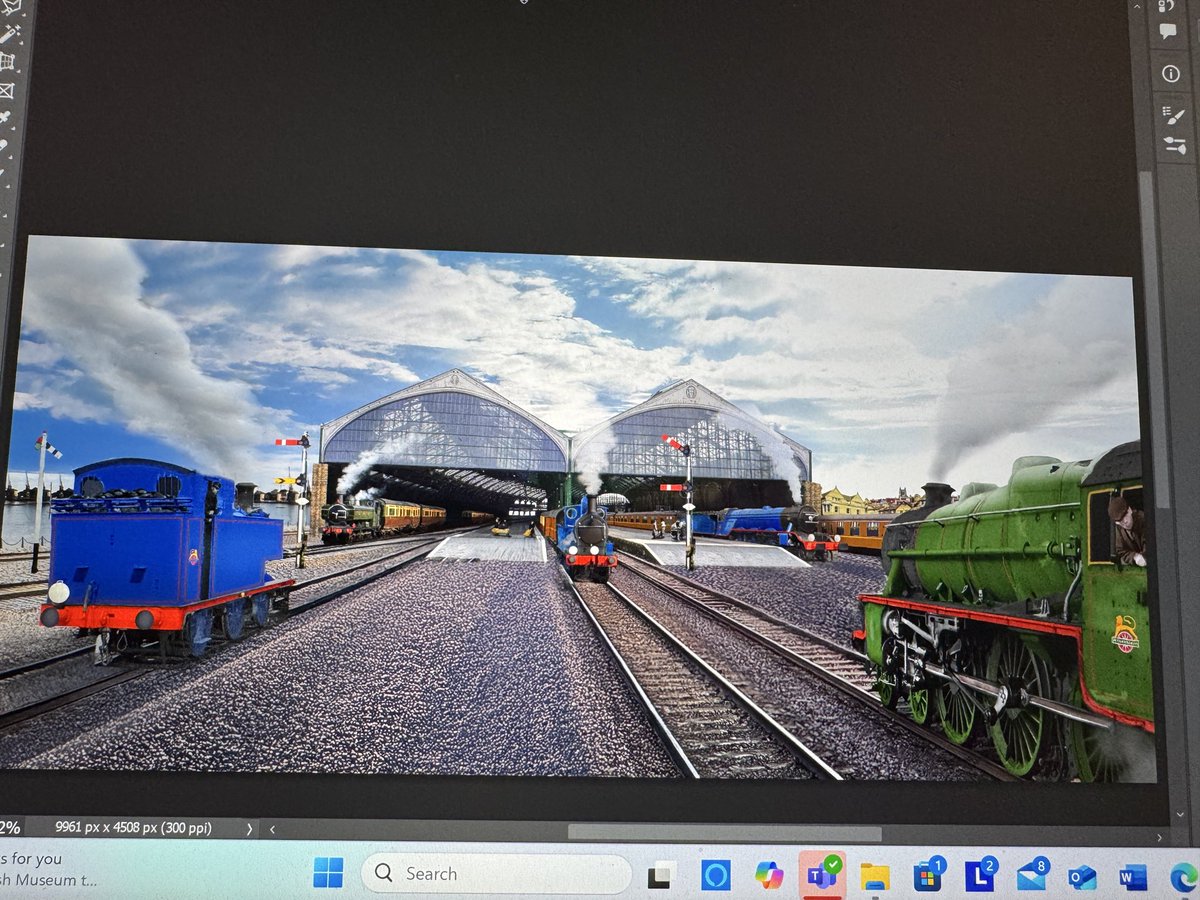Open the Windows Start menu
This screenshot has width=1200, height=900.
(328, 873)
